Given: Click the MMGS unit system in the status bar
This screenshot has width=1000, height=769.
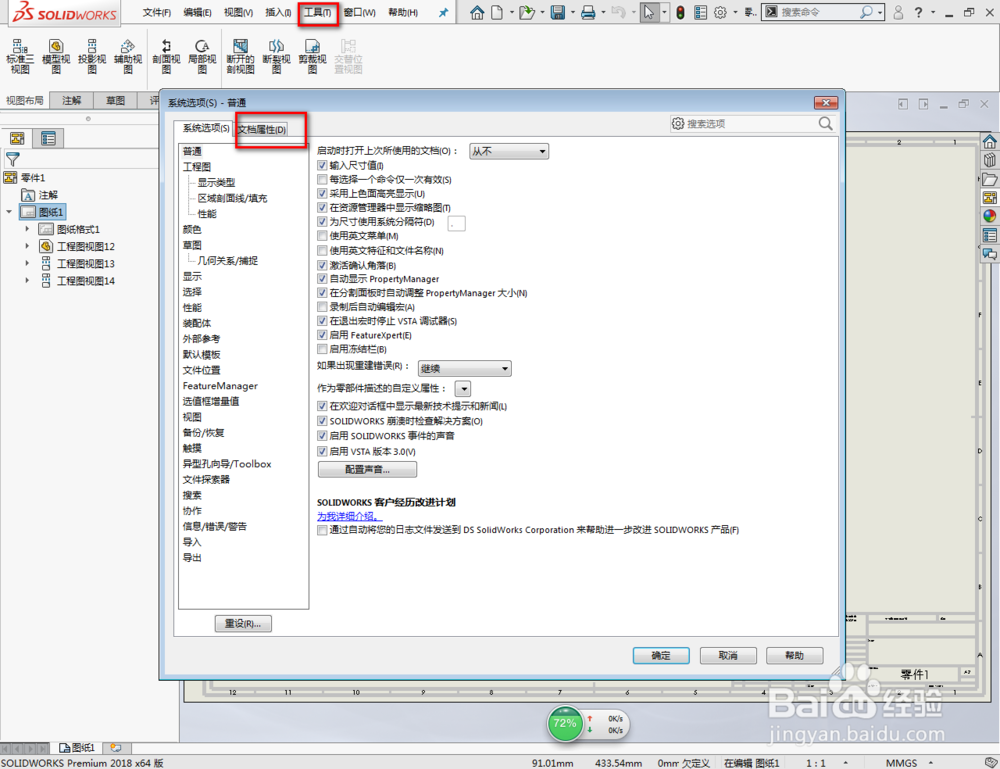Looking at the screenshot, I should [901, 763].
